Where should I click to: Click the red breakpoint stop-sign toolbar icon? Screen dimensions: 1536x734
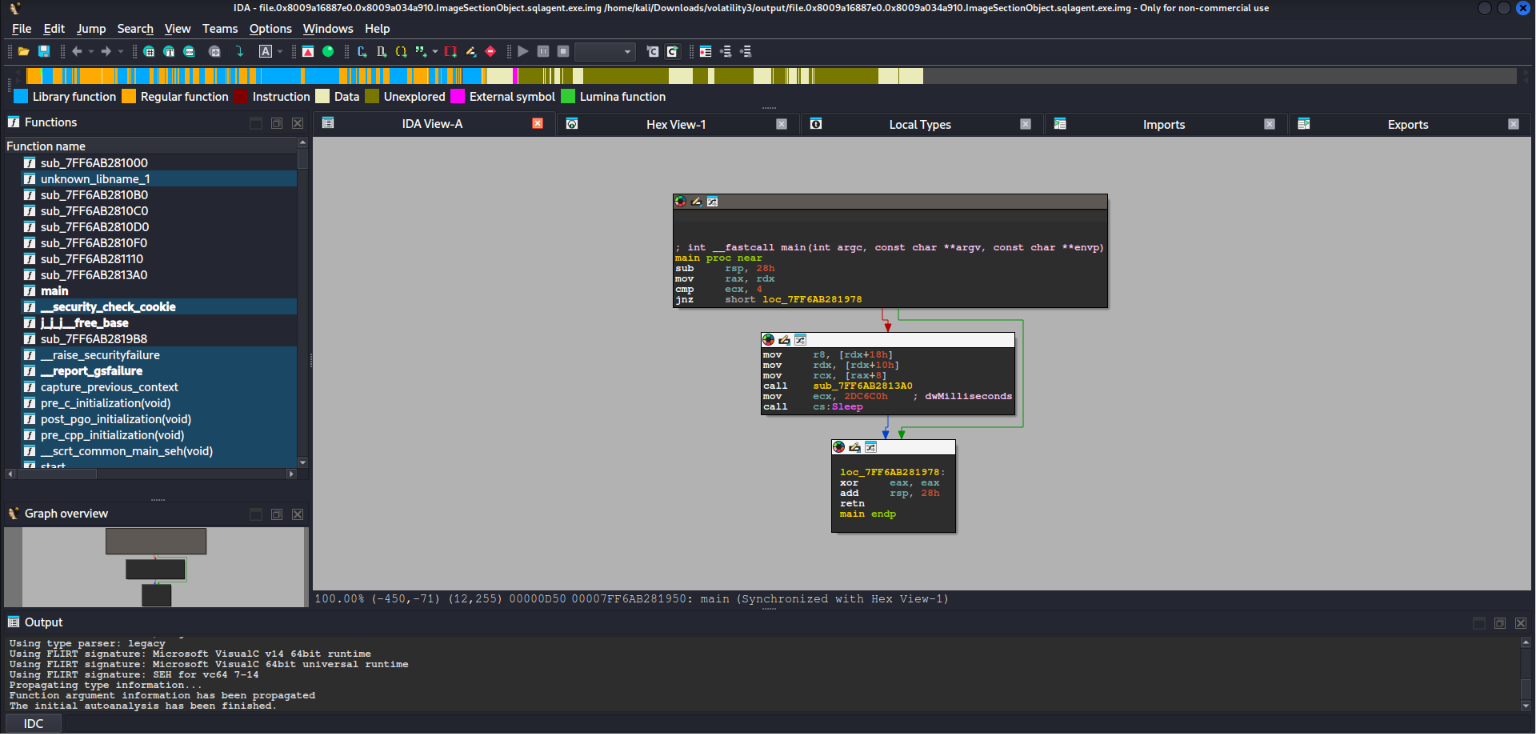pos(490,51)
